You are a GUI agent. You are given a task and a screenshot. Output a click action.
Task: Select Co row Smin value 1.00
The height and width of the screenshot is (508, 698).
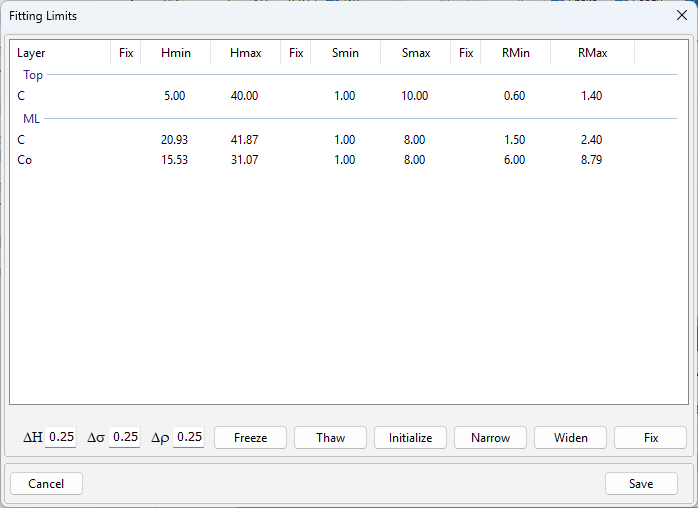tap(345, 160)
